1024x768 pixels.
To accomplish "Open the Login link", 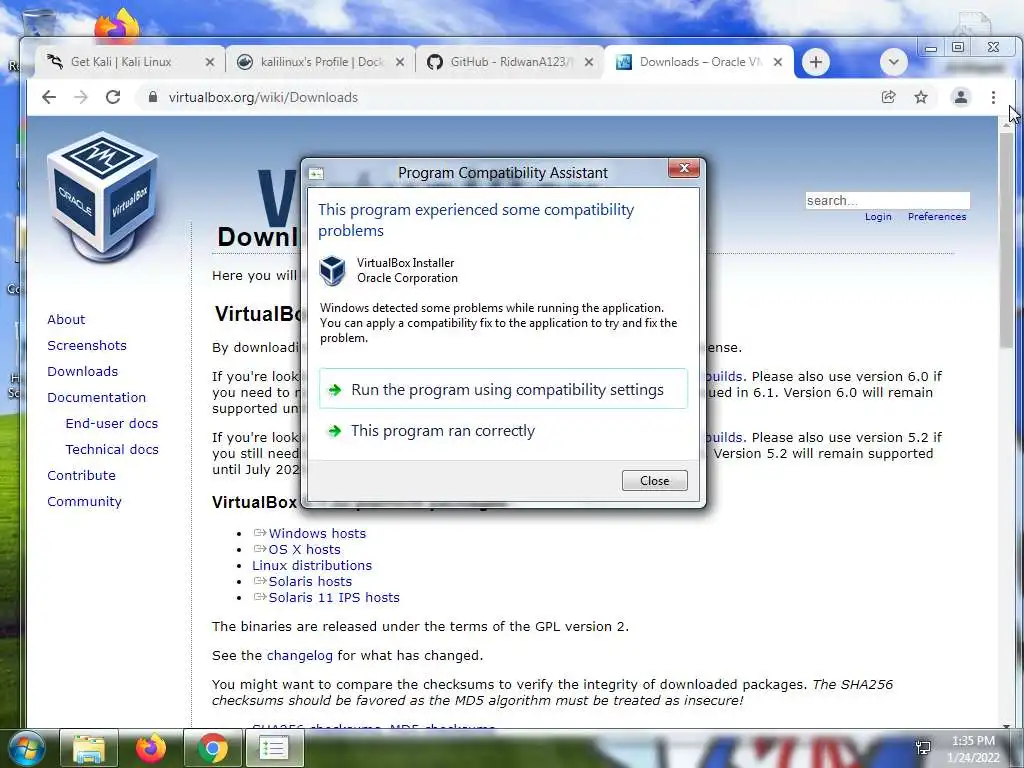I will (878, 217).
